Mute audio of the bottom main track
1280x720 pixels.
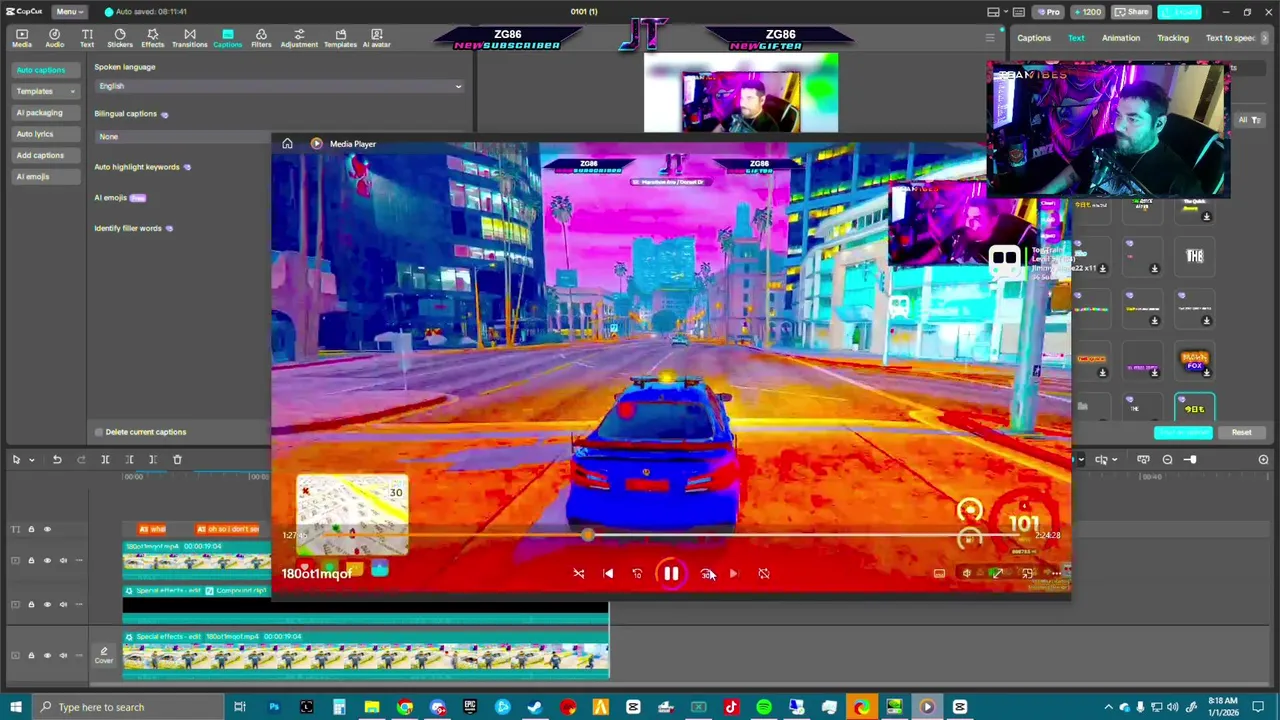pyautogui.click(x=63, y=655)
